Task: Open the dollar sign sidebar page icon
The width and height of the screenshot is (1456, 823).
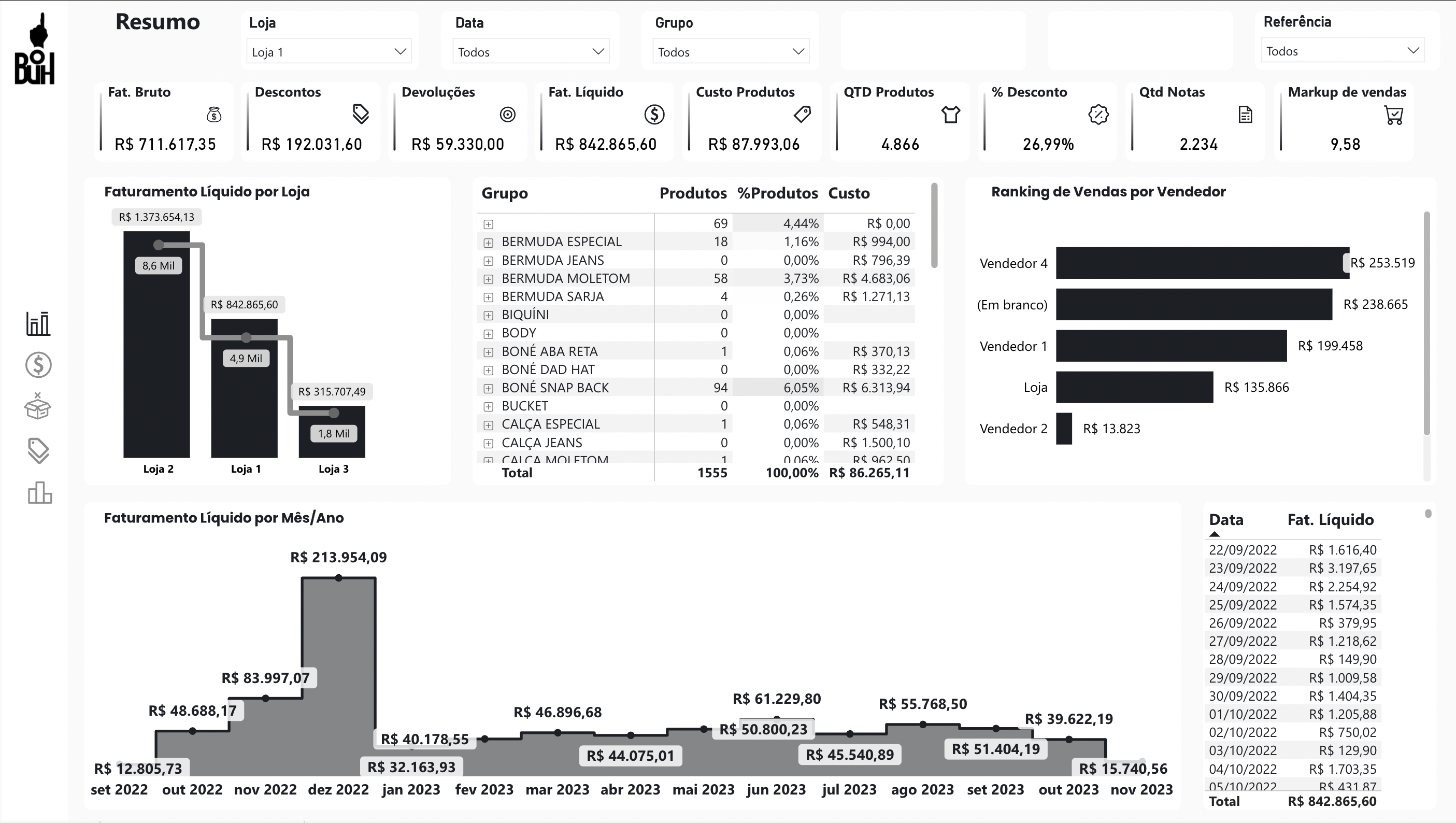Action: tap(38, 364)
